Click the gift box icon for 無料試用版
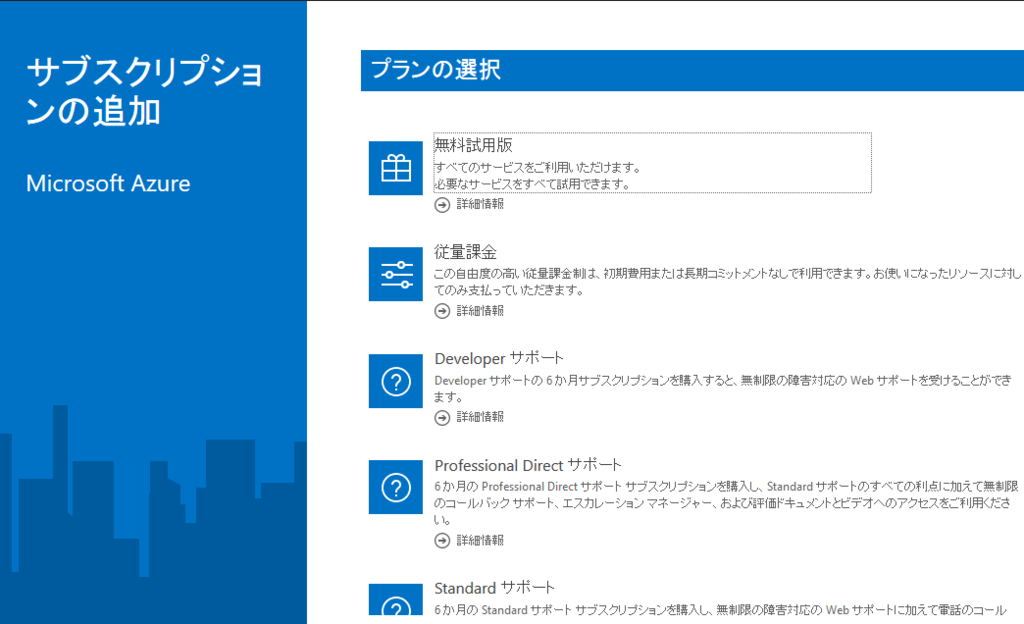The width and height of the screenshot is (1024, 624). pos(396,168)
